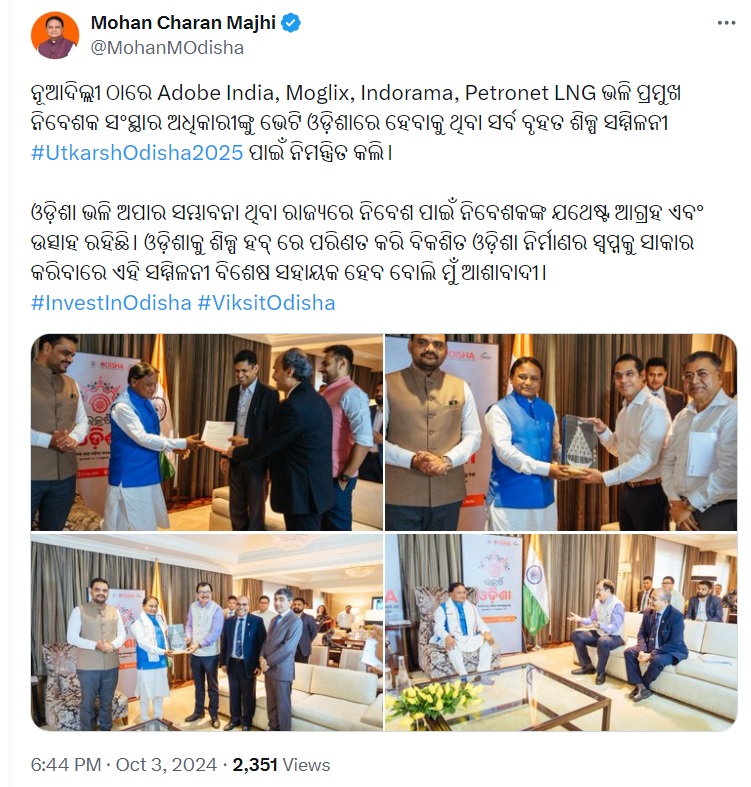Click the first Odia paragraph of the tweet
The width and height of the screenshot is (751, 787).
356,123
